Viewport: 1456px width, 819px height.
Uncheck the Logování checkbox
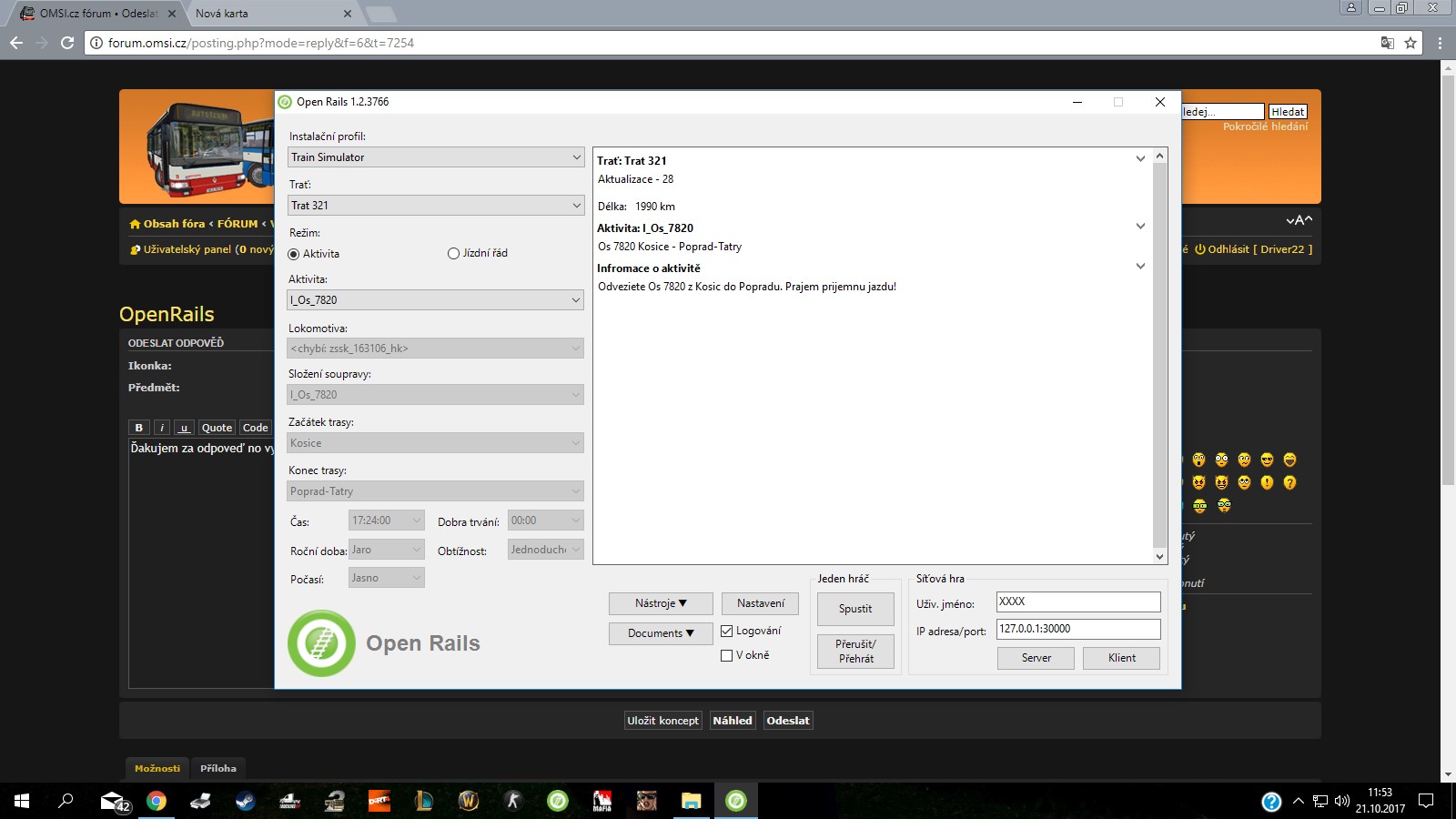pos(726,631)
